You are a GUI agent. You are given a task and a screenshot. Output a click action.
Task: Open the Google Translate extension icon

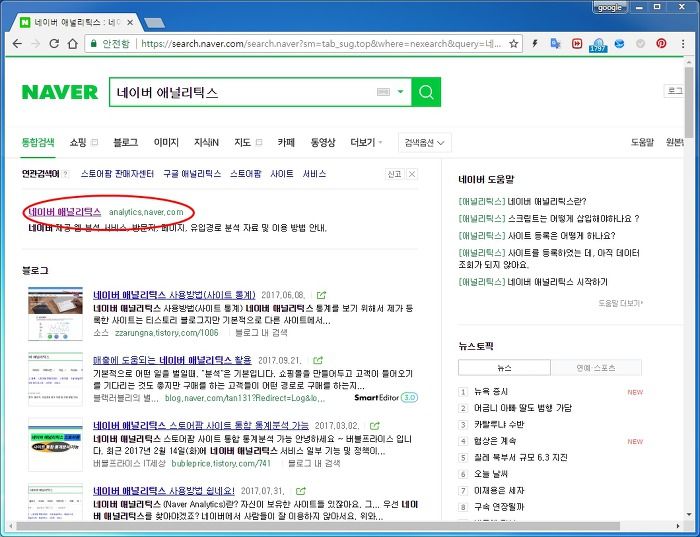(x=555, y=43)
